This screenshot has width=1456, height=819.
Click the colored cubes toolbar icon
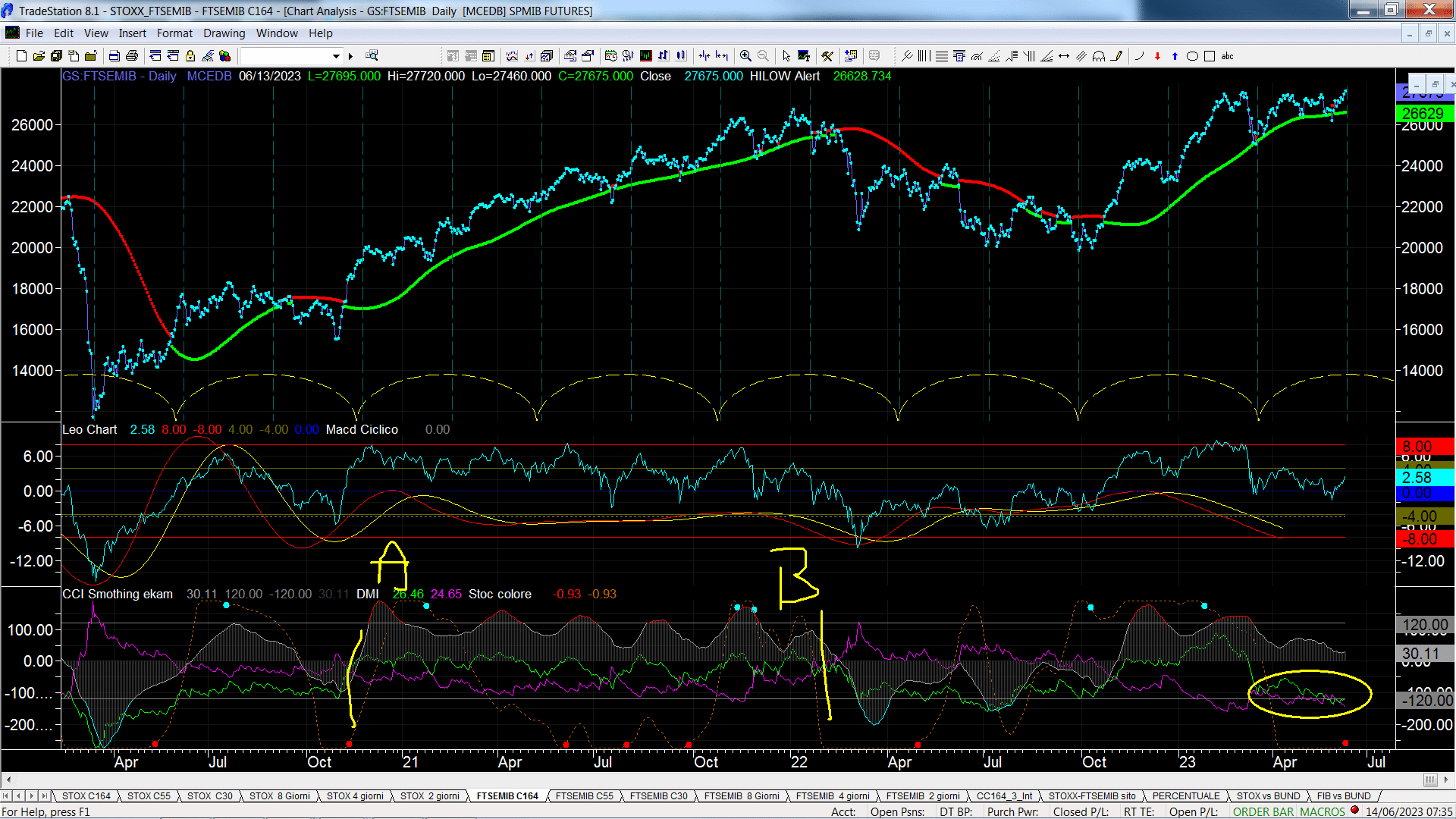(224, 56)
